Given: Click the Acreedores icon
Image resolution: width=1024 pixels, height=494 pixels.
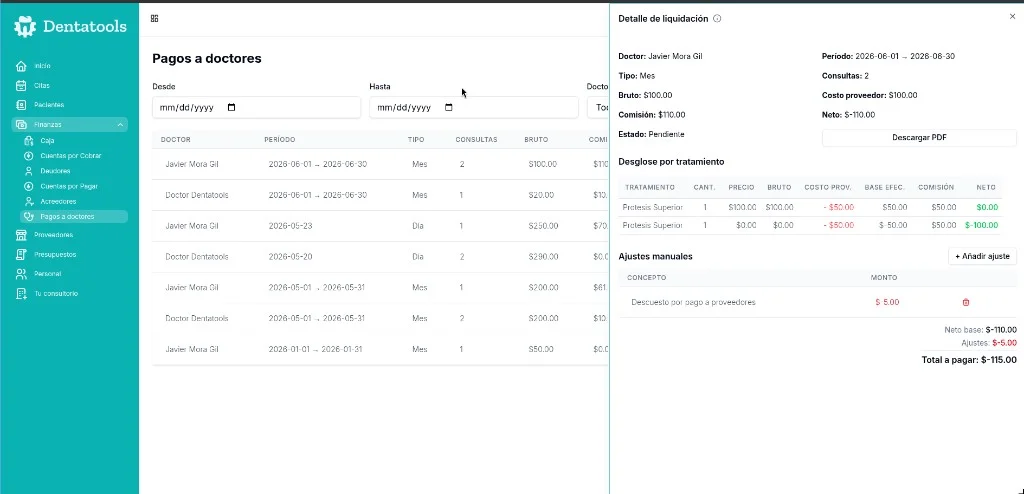Looking at the screenshot, I should tap(28, 201).
